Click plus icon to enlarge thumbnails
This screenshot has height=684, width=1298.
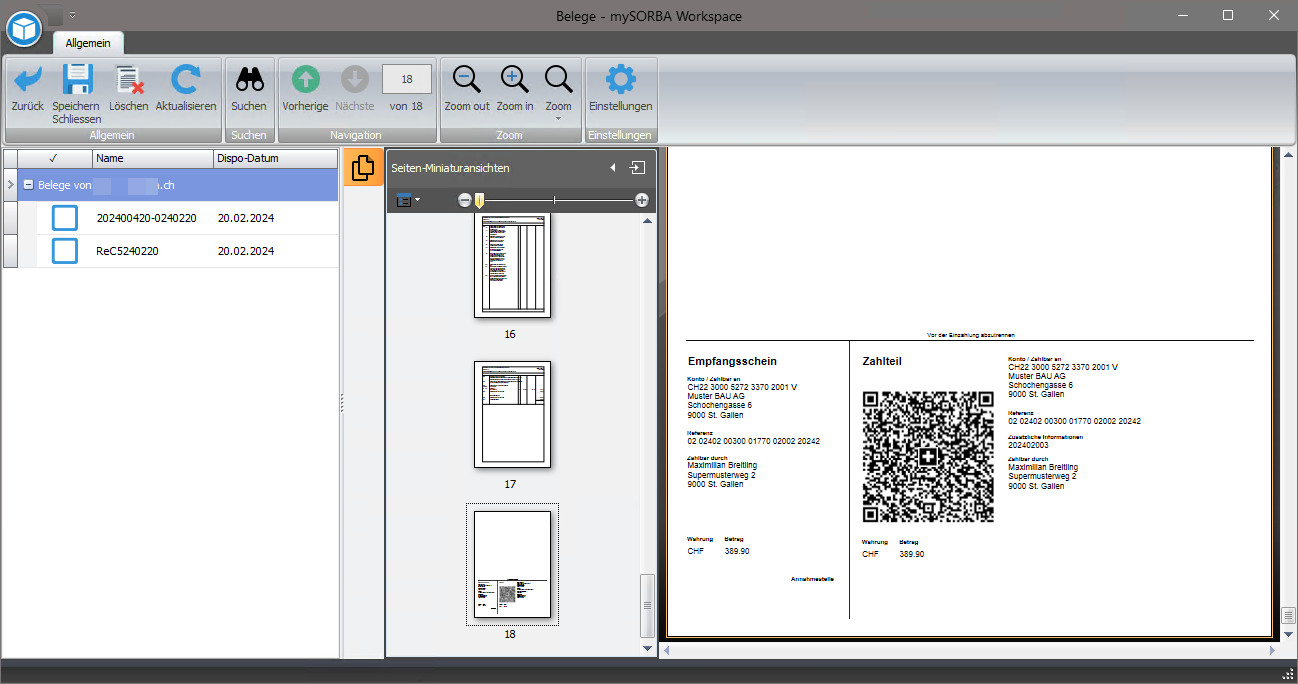[642, 200]
